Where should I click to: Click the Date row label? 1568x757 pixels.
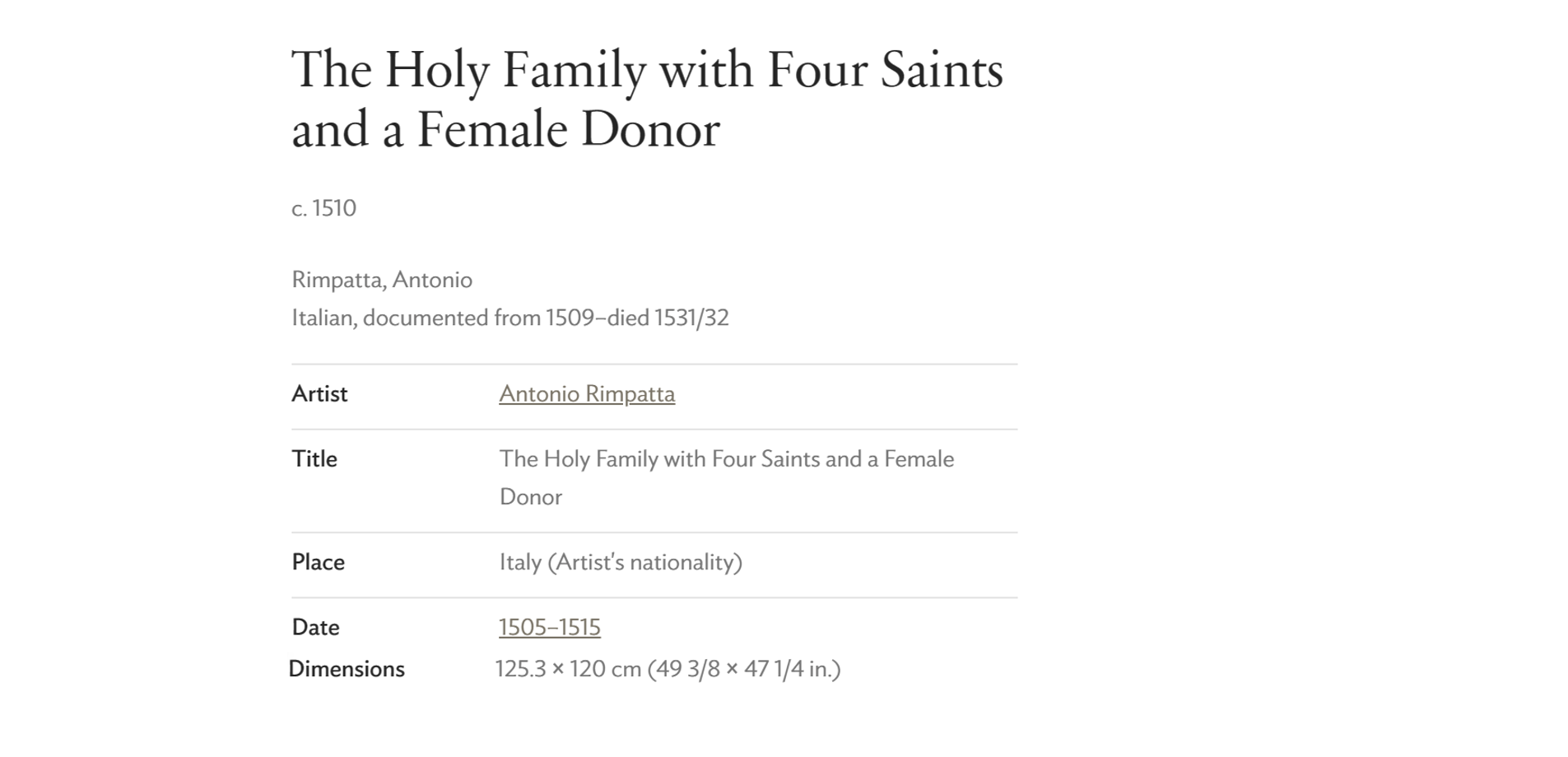[315, 628]
